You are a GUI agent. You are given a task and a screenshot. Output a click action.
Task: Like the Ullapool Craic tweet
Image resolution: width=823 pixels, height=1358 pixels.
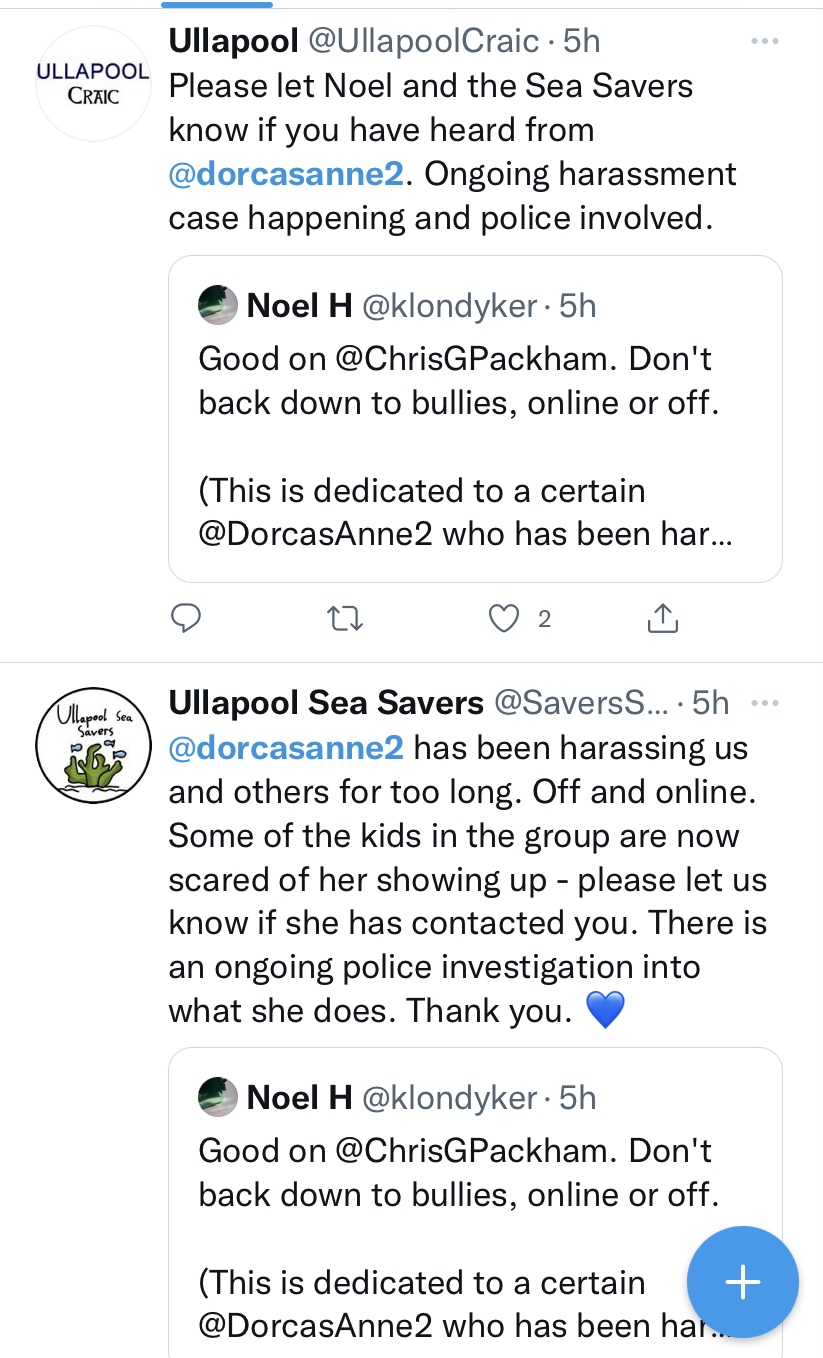pyautogui.click(x=504, y=620)
